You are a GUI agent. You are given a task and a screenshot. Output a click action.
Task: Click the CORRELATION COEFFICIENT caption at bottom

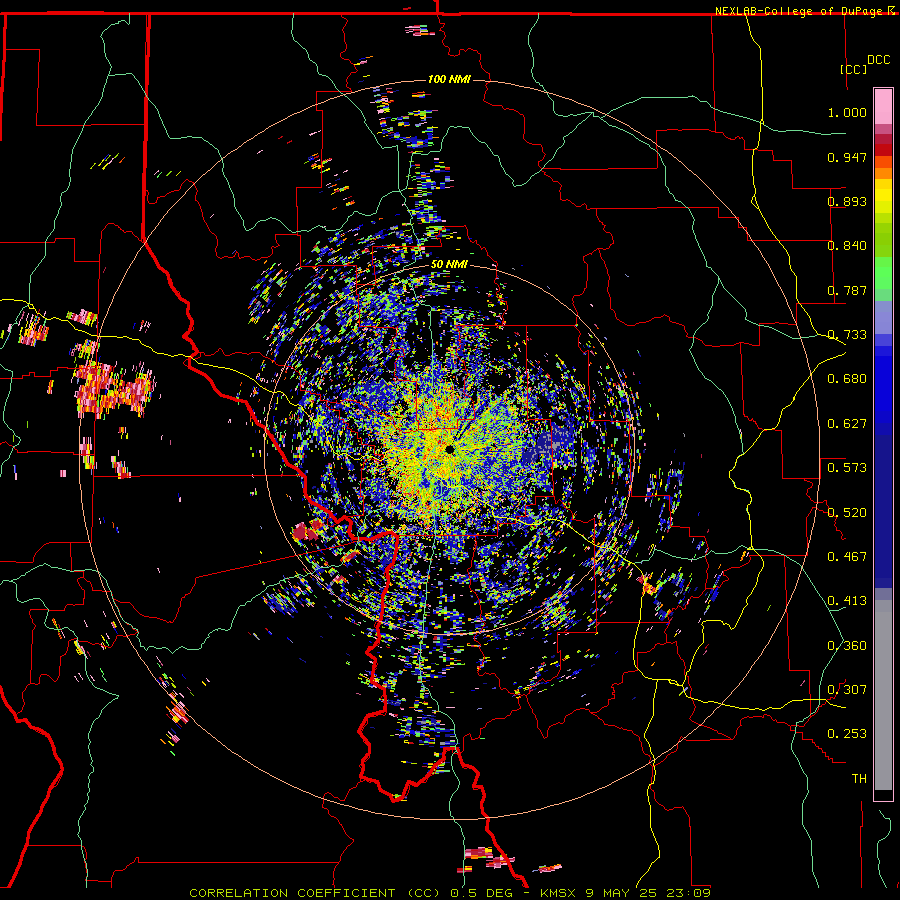pos(450,893)
